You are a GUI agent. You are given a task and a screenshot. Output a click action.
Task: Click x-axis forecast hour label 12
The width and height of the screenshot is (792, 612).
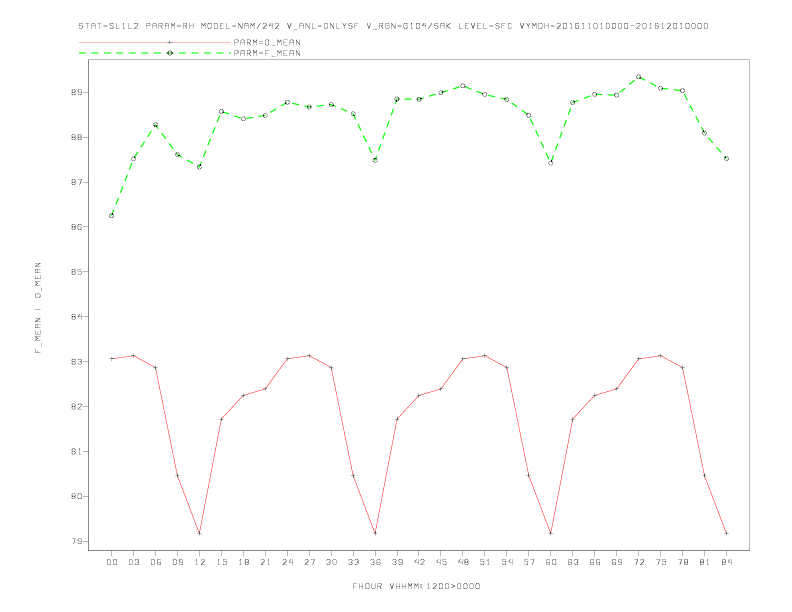(200, 562)
